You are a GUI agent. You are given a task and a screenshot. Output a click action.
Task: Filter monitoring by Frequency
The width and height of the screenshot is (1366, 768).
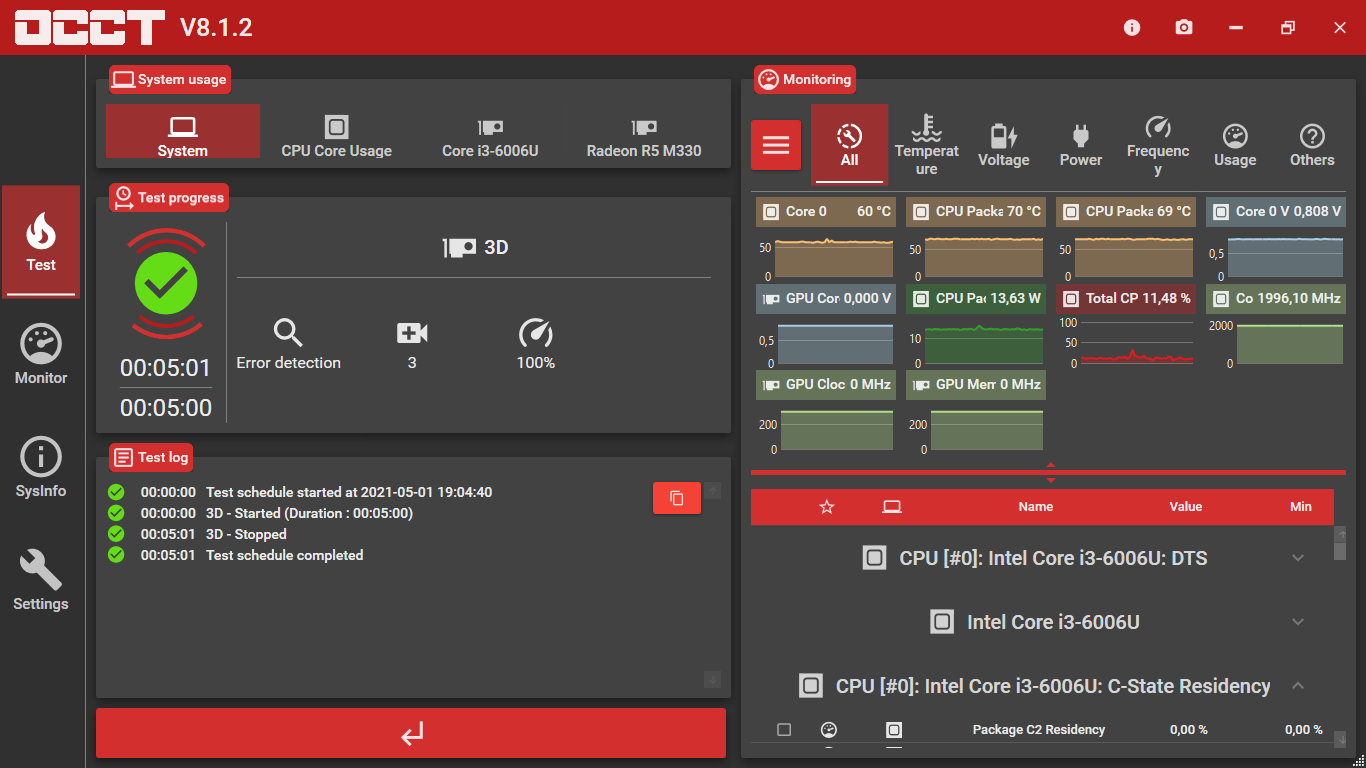point(1158,145)
